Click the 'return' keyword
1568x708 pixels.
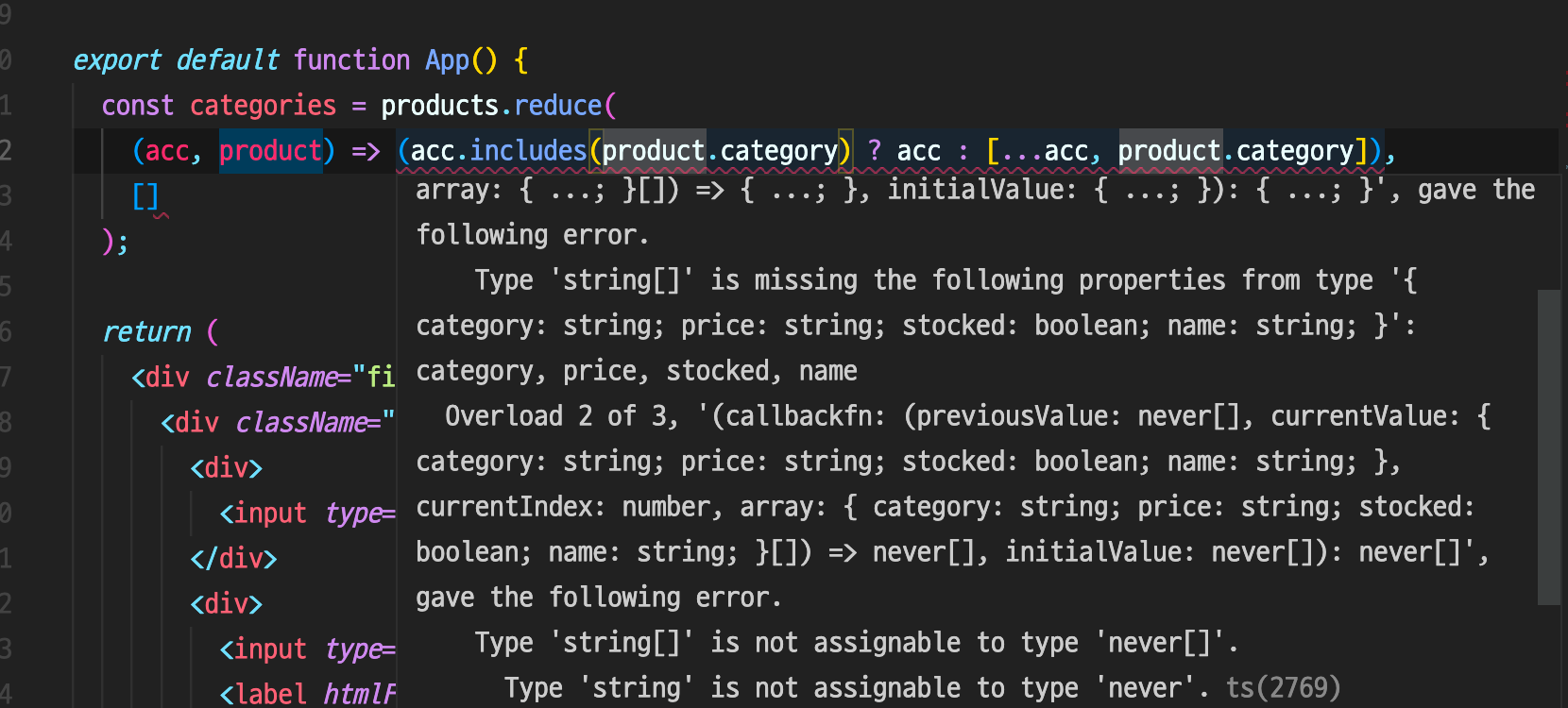click(x=146, y=332)
